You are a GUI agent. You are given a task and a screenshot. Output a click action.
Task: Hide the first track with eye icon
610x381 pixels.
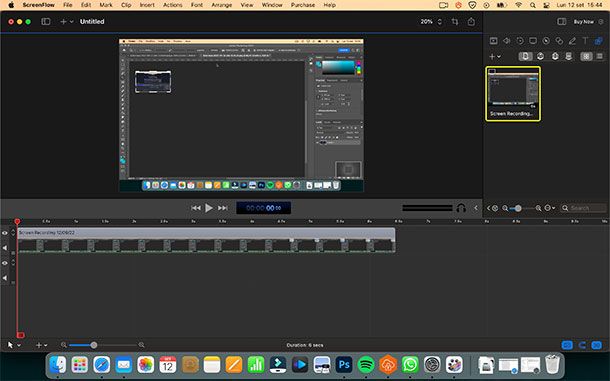[5, 233]
